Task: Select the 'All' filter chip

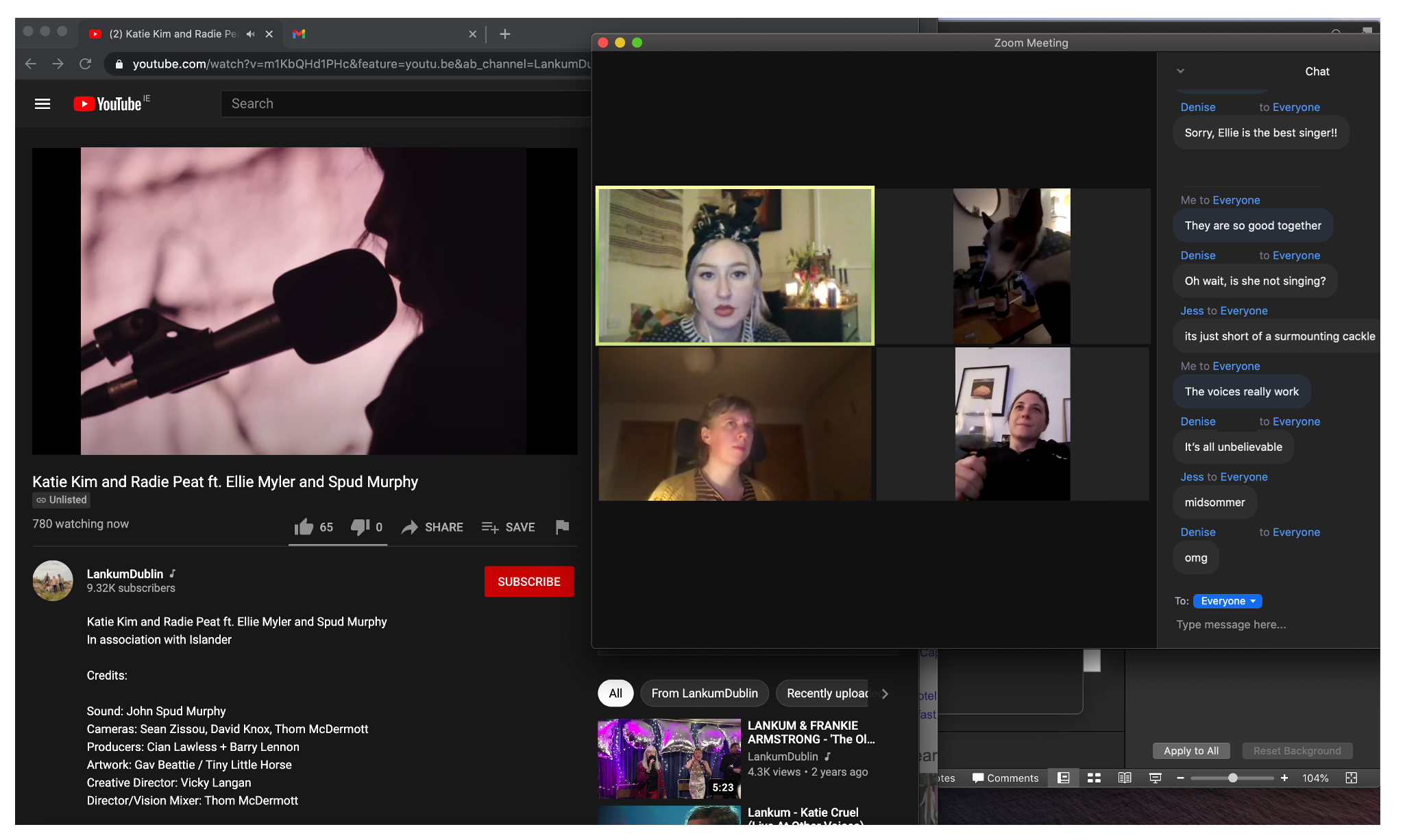Action: tap(615, 693)
